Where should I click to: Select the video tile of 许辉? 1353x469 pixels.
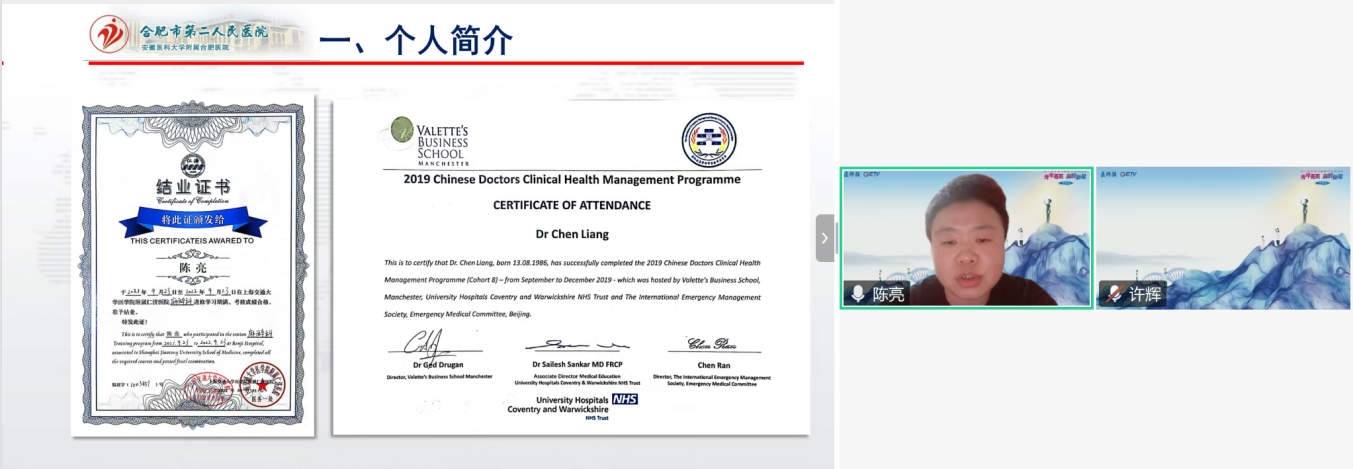pyautogui.click(x=1223, y=238)
